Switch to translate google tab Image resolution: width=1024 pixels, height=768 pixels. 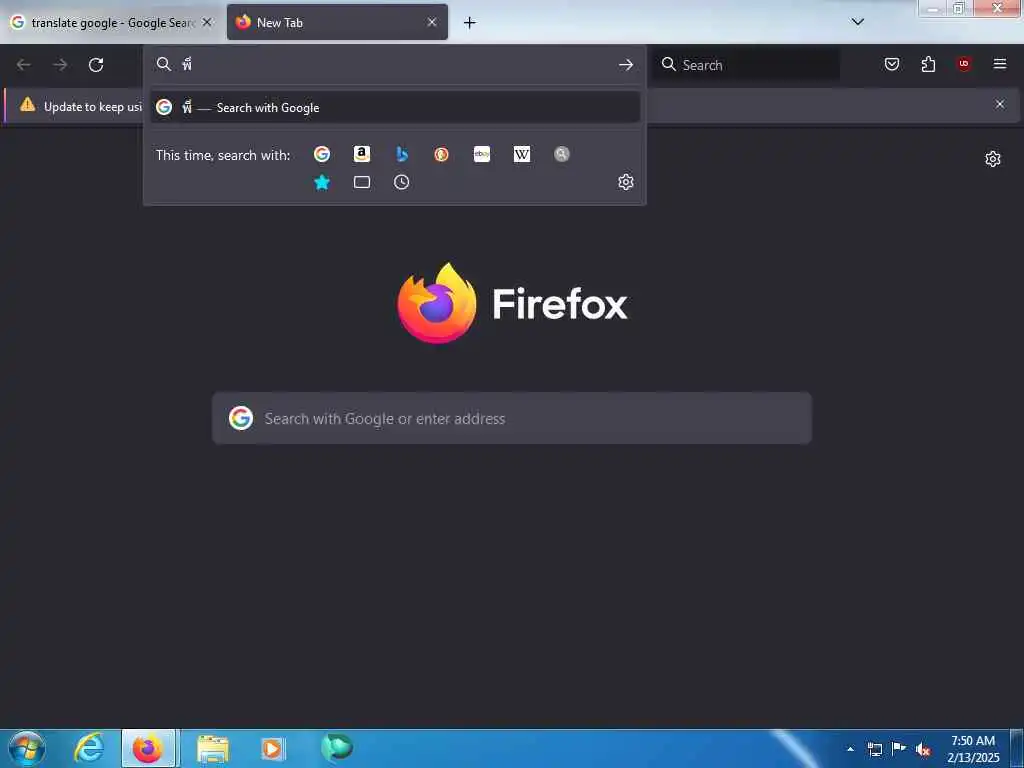pos(111,23)
